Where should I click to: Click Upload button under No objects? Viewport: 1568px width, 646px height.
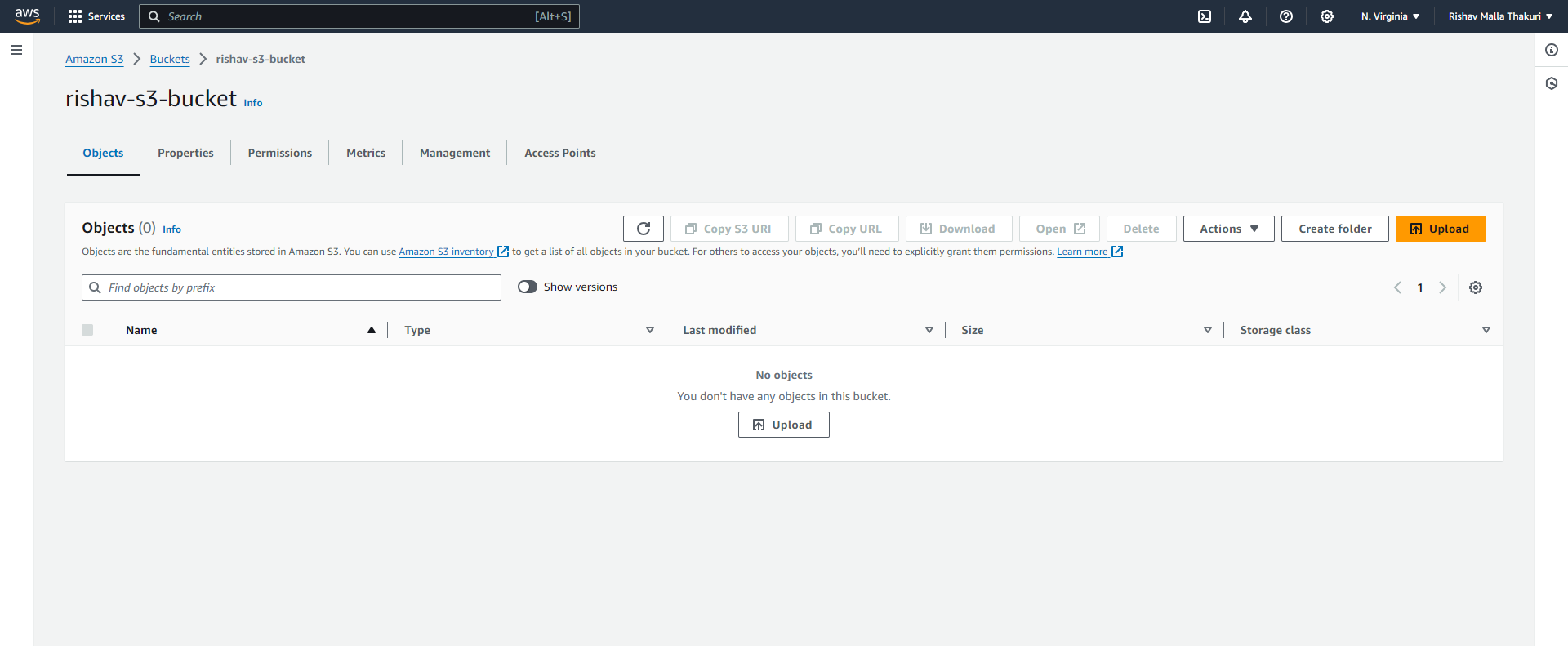point(784,425)
